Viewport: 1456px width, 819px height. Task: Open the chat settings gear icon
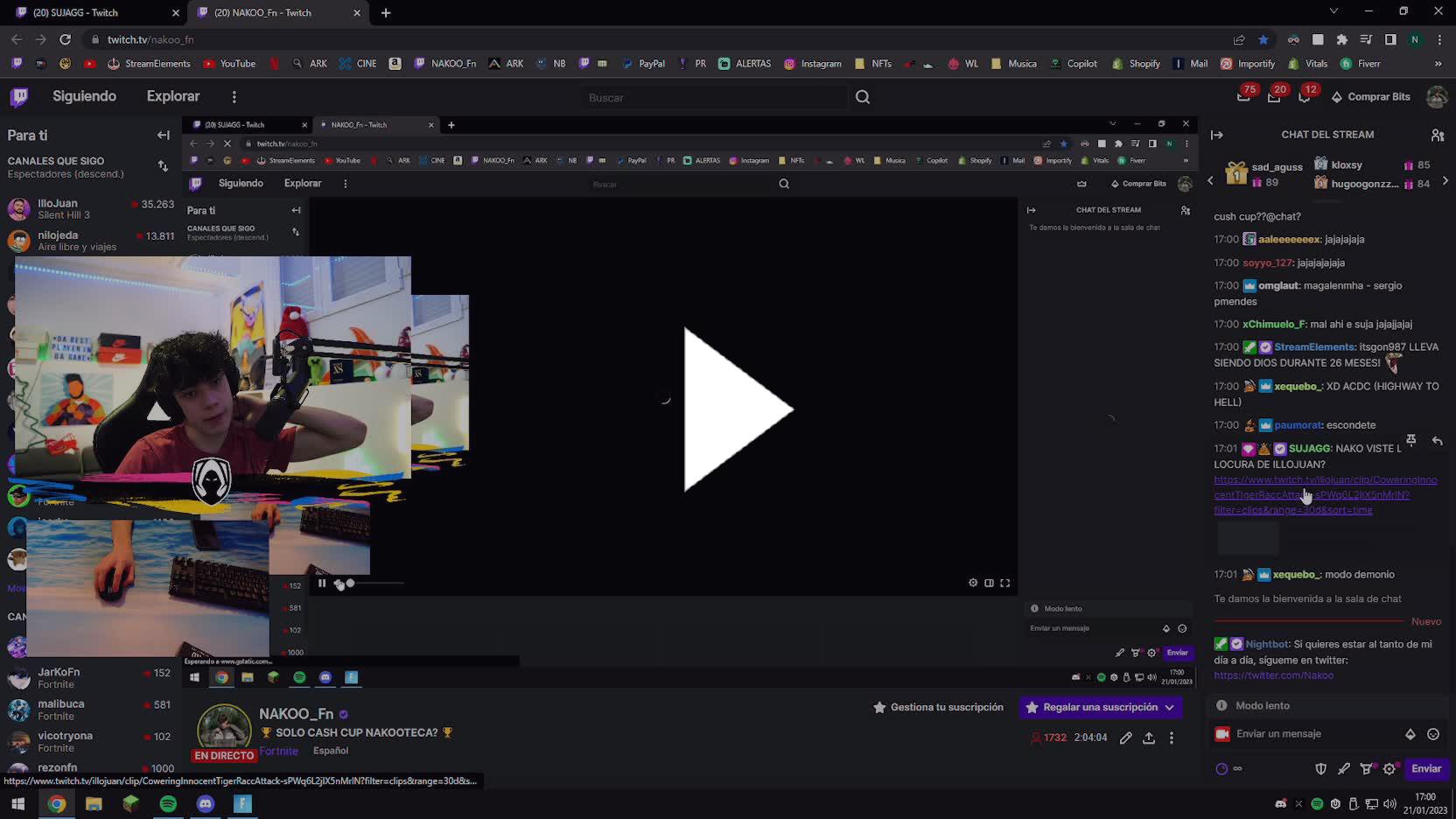tap(1390, 768)
